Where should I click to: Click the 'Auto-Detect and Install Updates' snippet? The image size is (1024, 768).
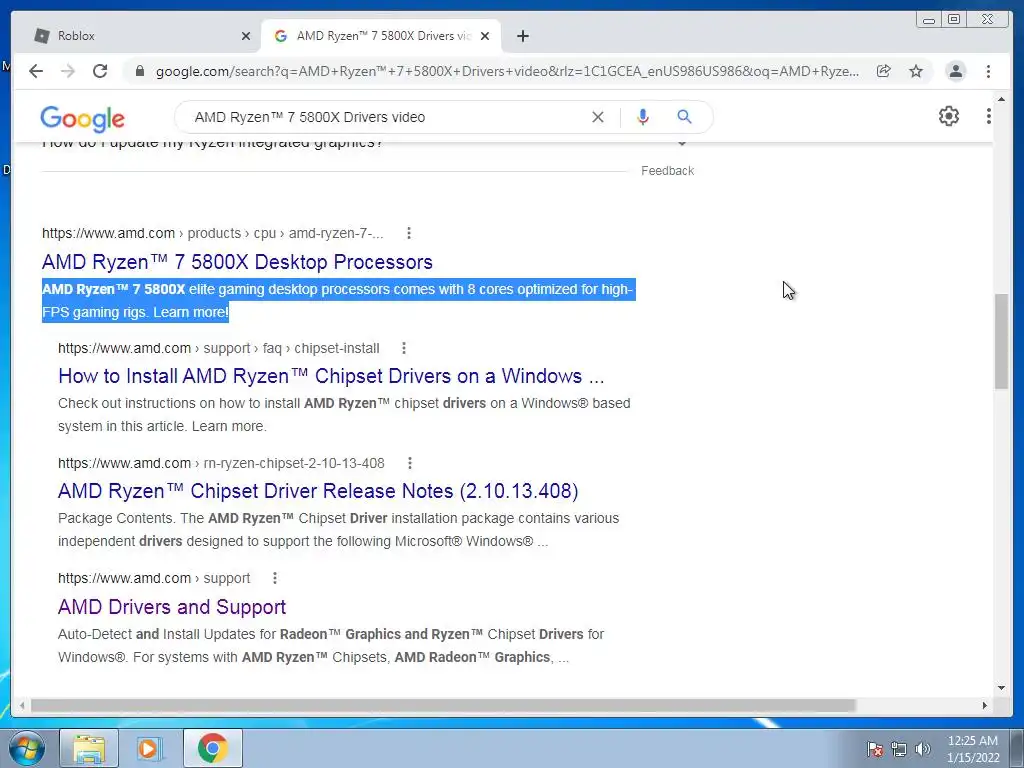pyautogui.click(x=331, y=645)
